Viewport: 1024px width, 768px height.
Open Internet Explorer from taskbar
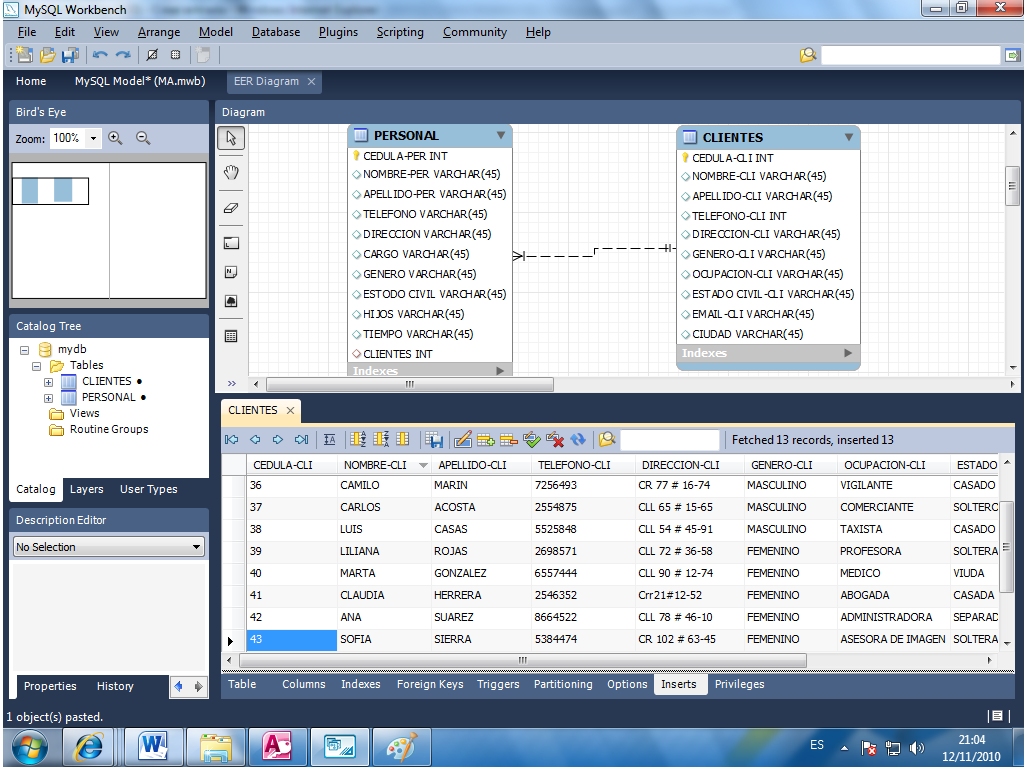coord(91,746)
